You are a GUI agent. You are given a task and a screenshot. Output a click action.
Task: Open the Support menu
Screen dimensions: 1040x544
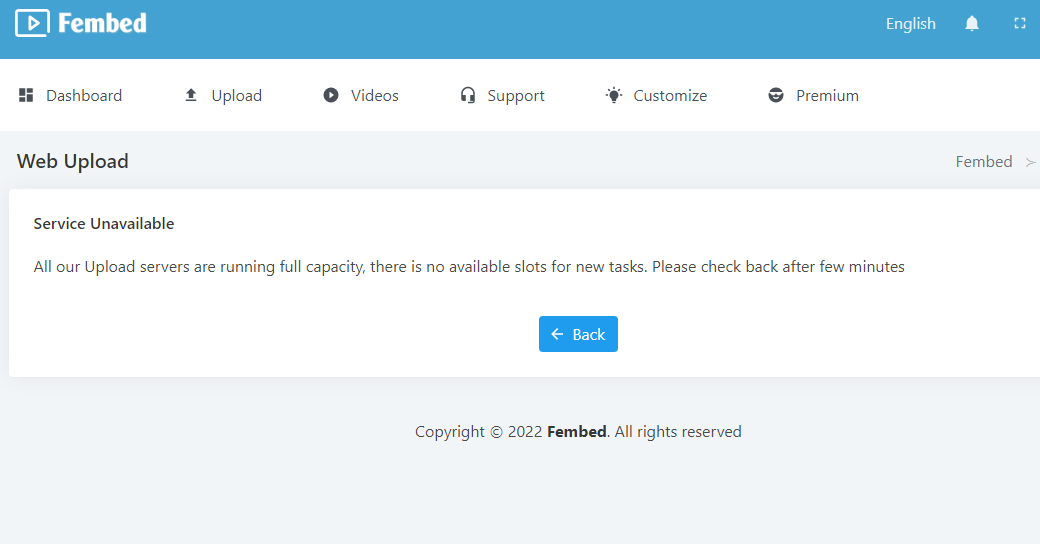502,96
